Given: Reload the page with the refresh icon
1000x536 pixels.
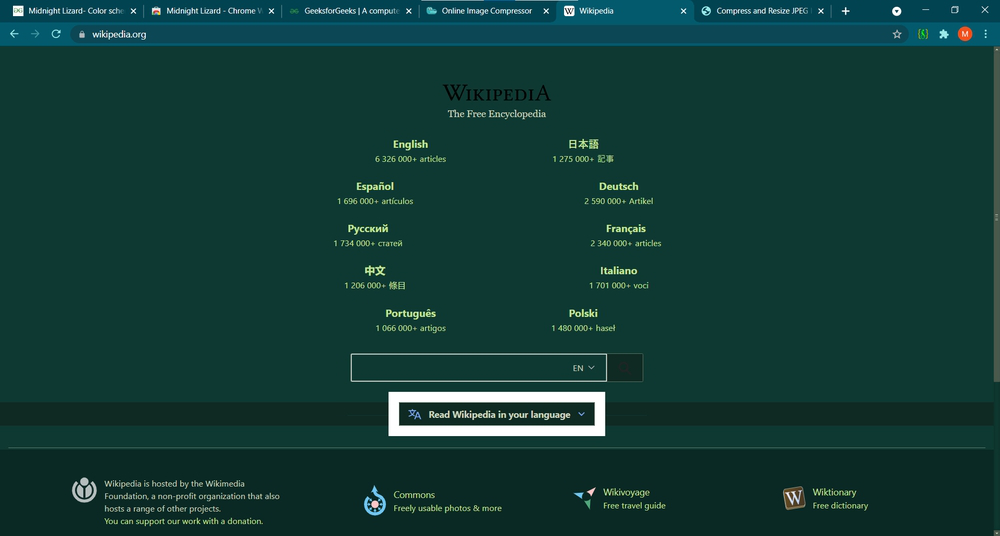Looking at the screenshot, I should tap(56, 34).
